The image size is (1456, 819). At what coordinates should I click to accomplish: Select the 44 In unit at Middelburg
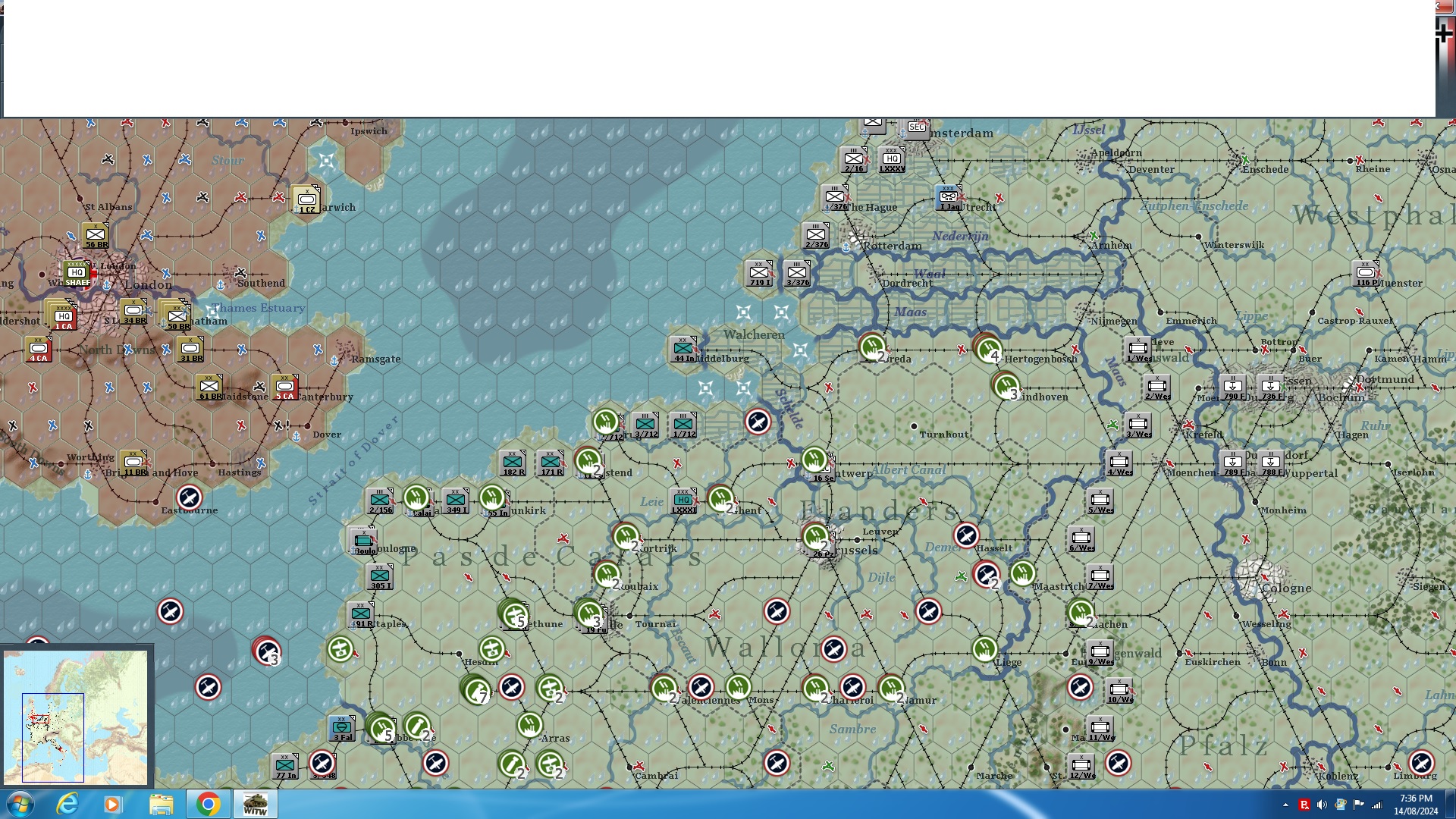point(683,350)
